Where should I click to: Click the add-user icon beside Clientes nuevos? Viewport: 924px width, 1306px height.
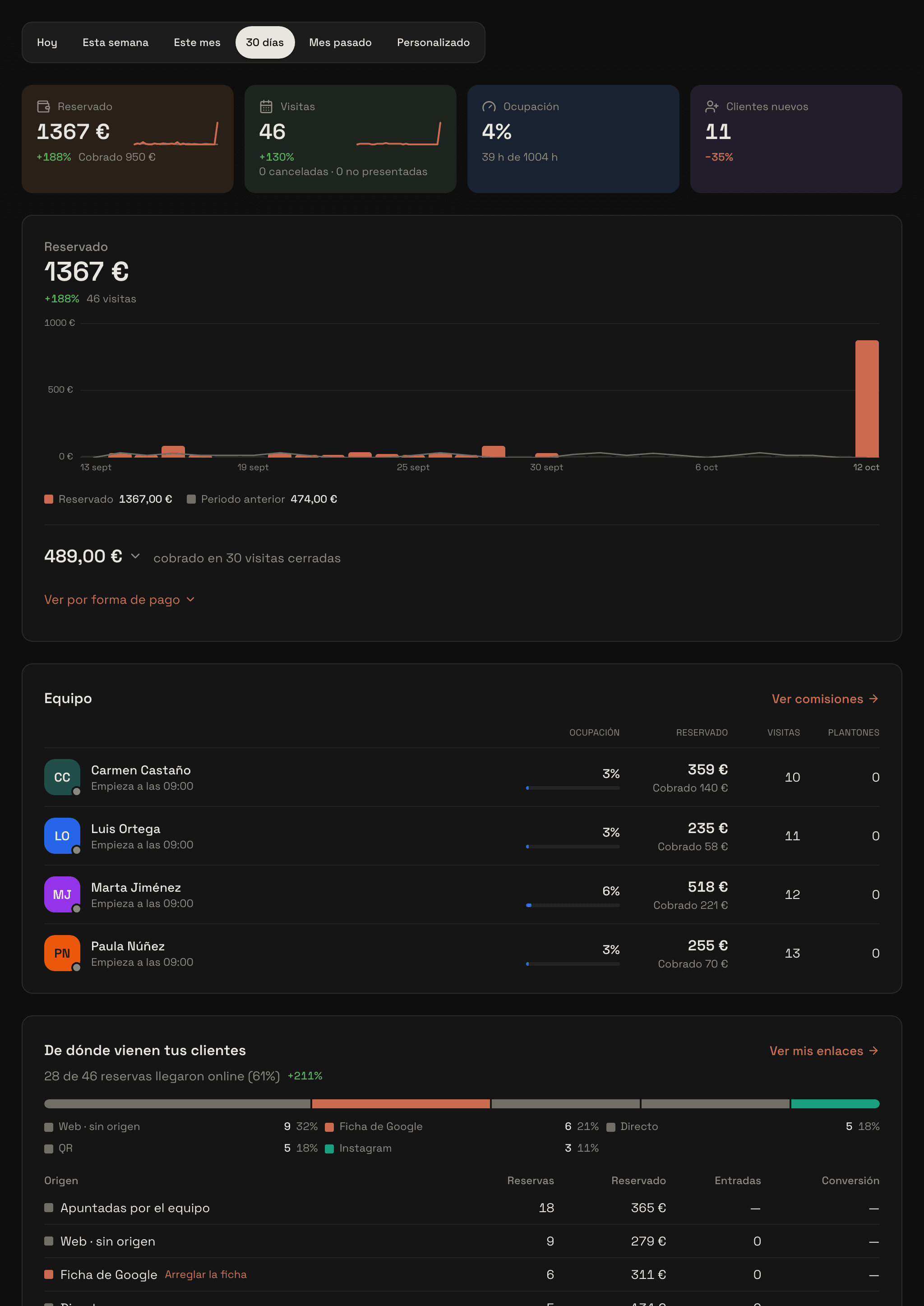click(712, 107)
